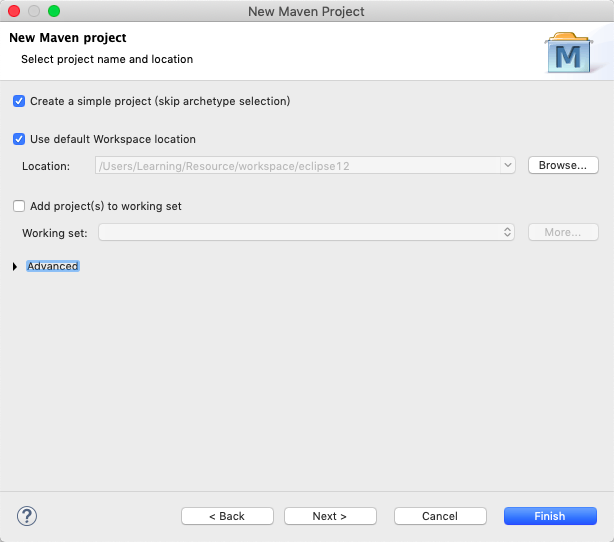Click the green zoom window button
This screenshot has height=542, width=614.
54,11
